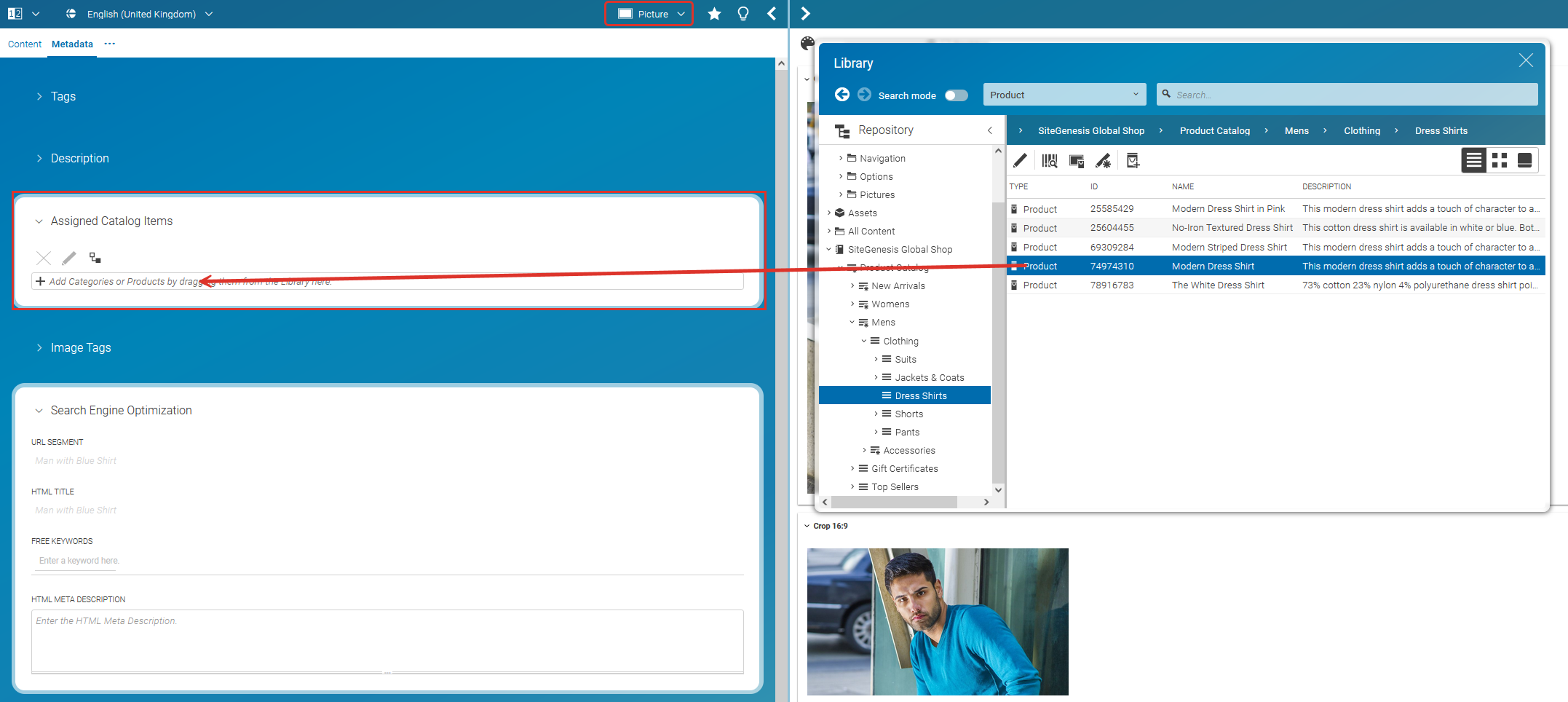Viewport: 1568px width, 702px height.
Task: Click the annotate icon in the Library toolbar
Action: tap(1104, 160)
